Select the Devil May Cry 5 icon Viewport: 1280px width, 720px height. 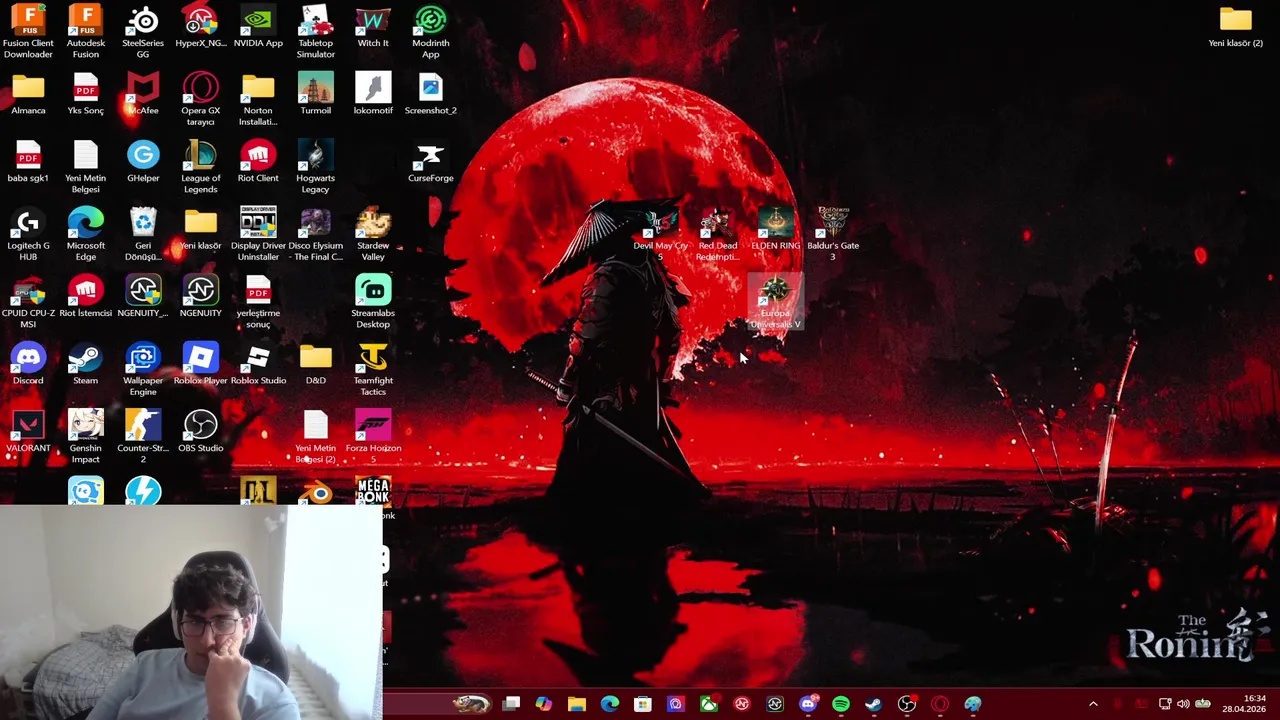tap(661, 235)
